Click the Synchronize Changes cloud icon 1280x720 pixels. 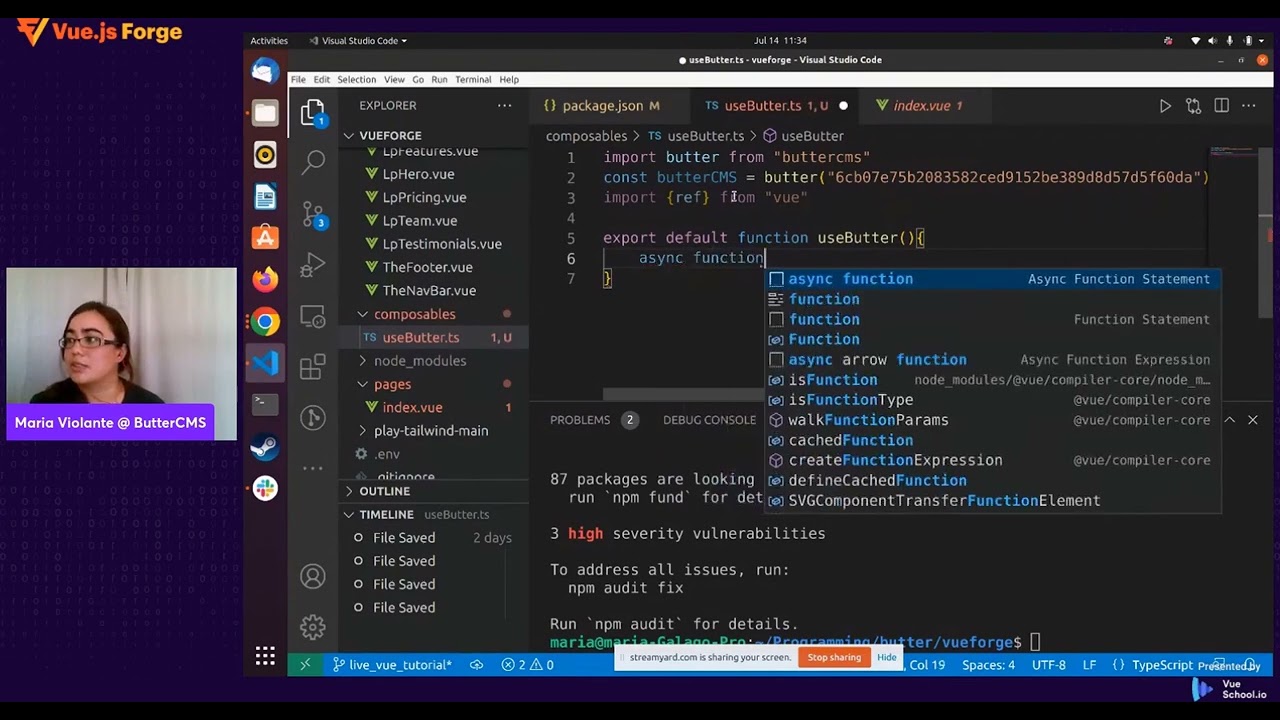pos(477,664)
